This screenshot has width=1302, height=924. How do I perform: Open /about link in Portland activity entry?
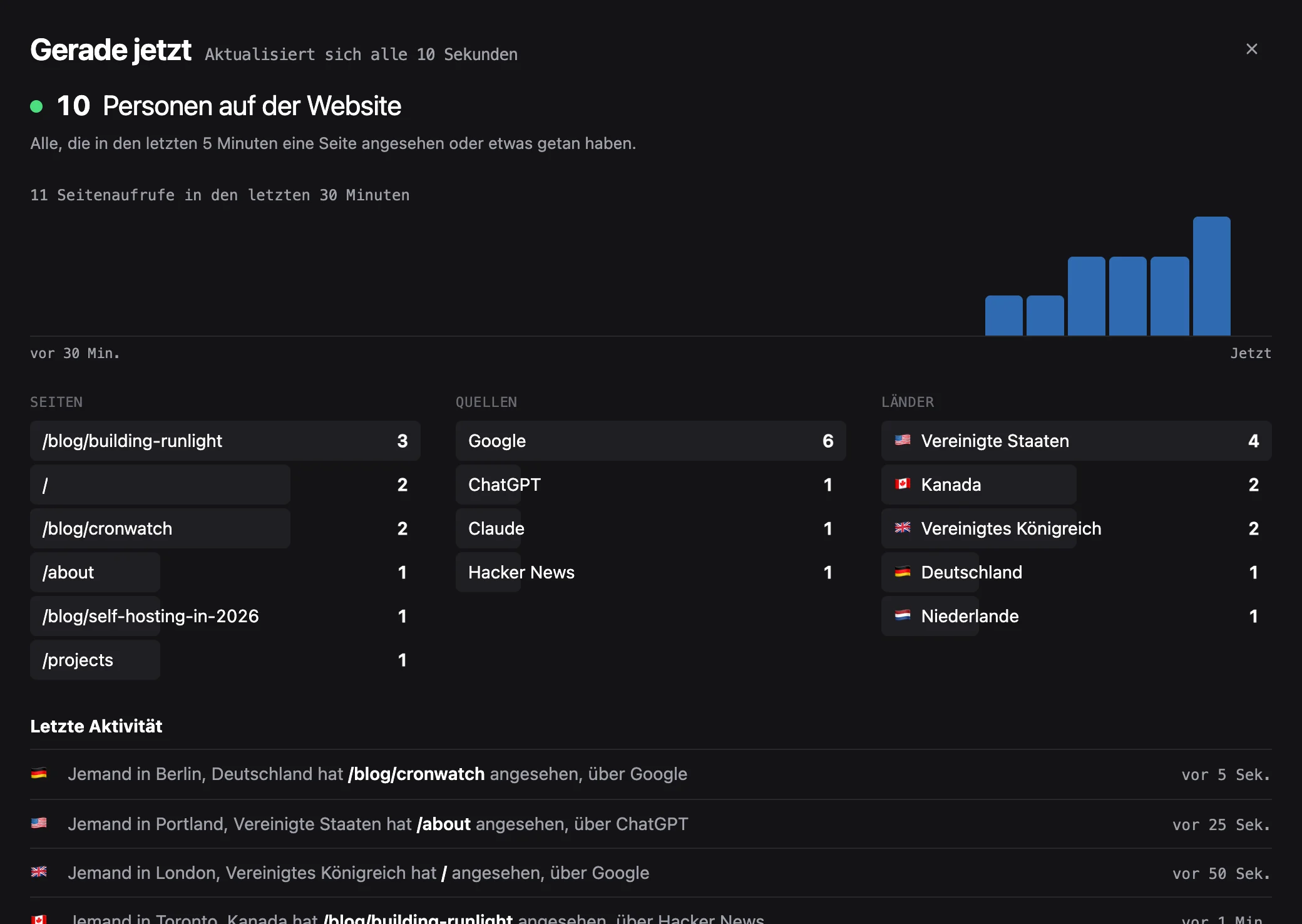pyautogui.click(x=444, y=824)
